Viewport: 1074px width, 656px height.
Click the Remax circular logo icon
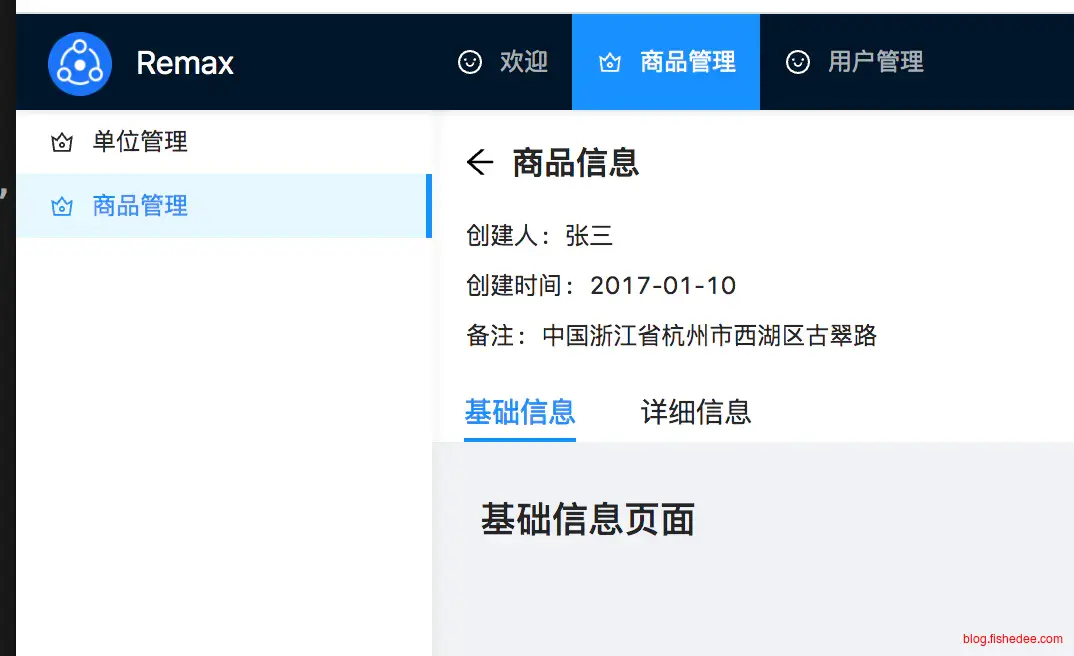79,63
